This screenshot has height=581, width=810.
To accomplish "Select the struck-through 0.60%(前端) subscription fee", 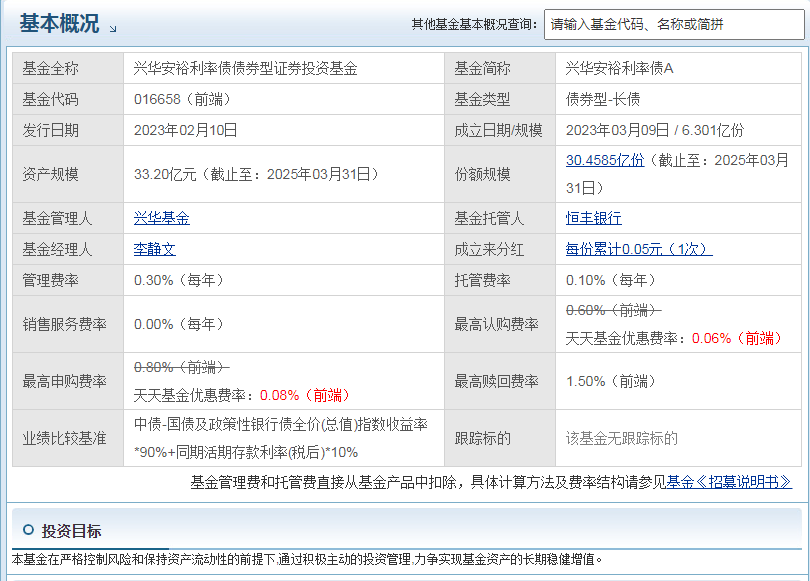I will coord(614,310).
